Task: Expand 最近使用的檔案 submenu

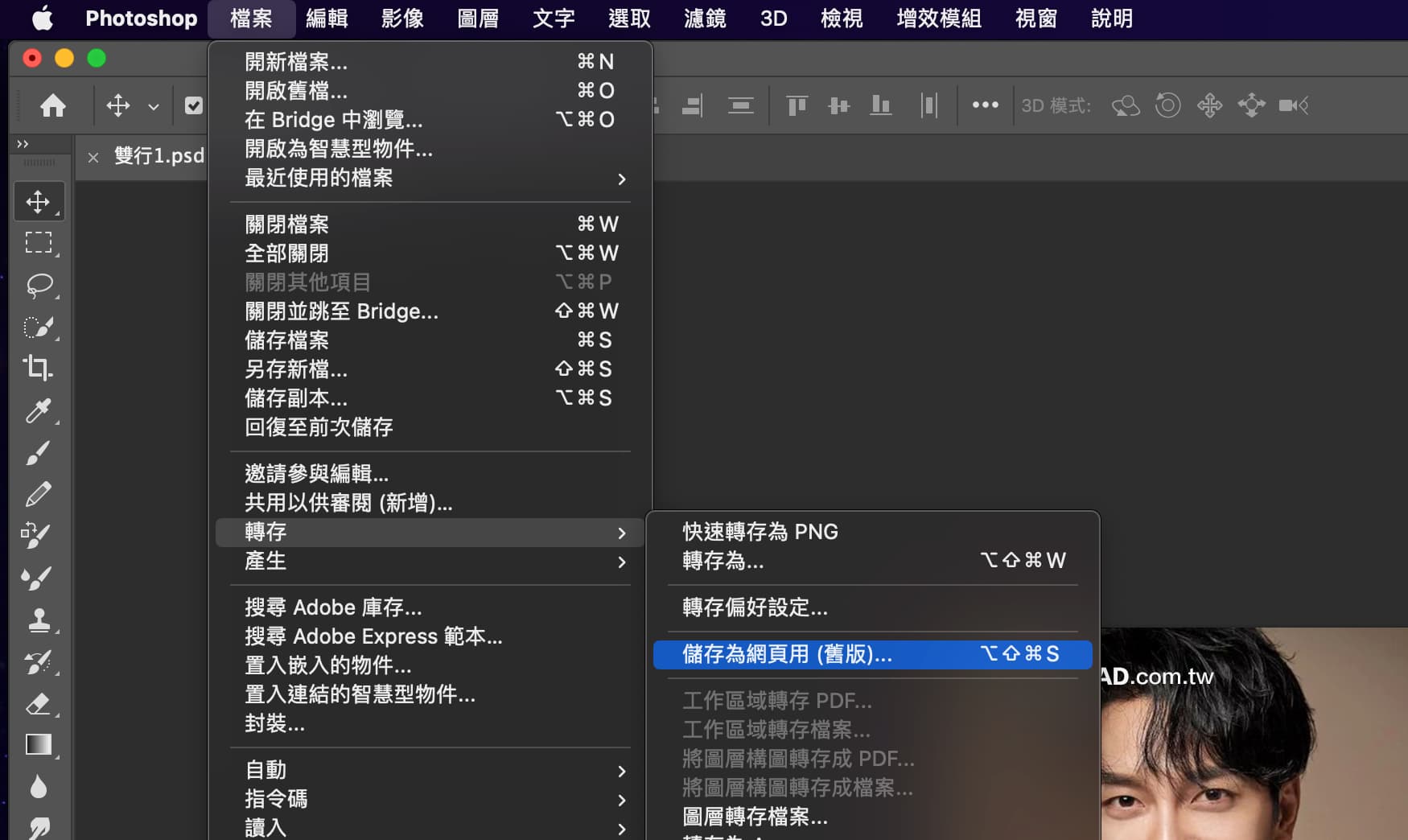Action: pyautogui.click(x=430, y=178)
